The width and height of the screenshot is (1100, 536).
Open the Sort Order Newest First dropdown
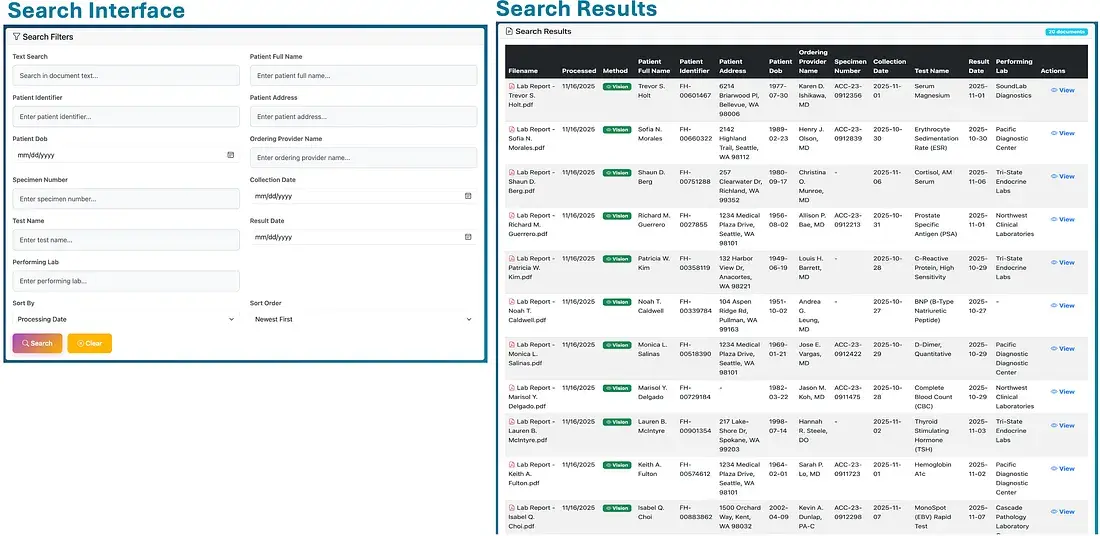(x=363, y=319)
